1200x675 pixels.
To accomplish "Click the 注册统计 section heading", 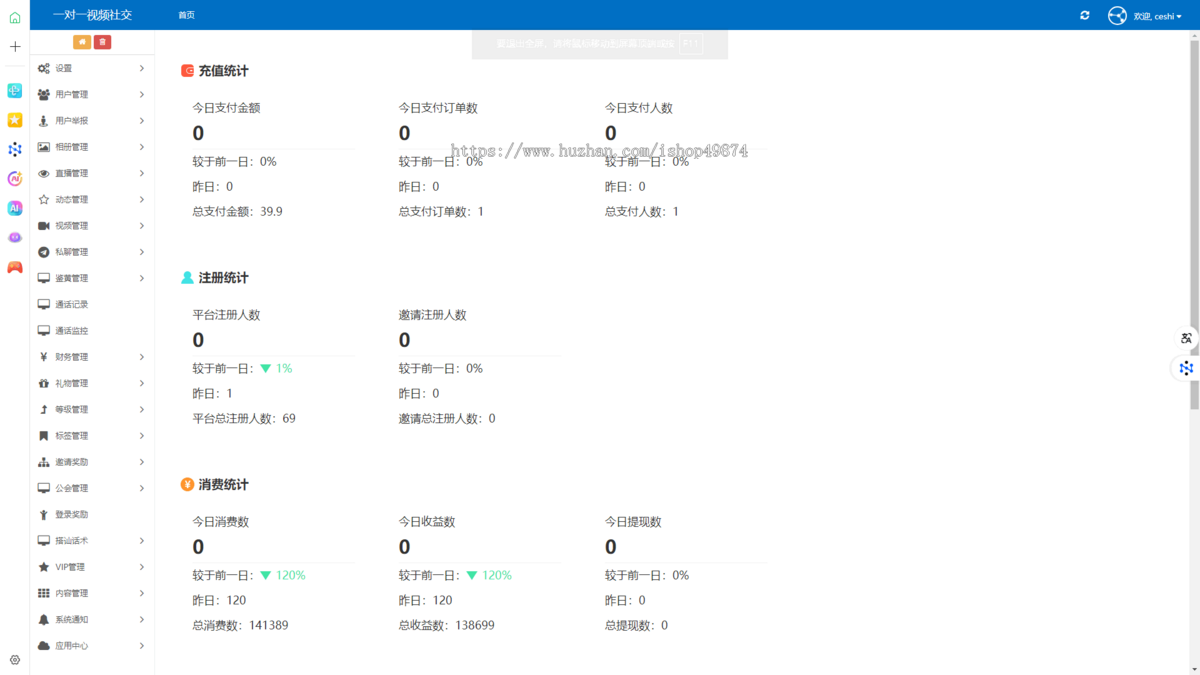I will 223,278.
